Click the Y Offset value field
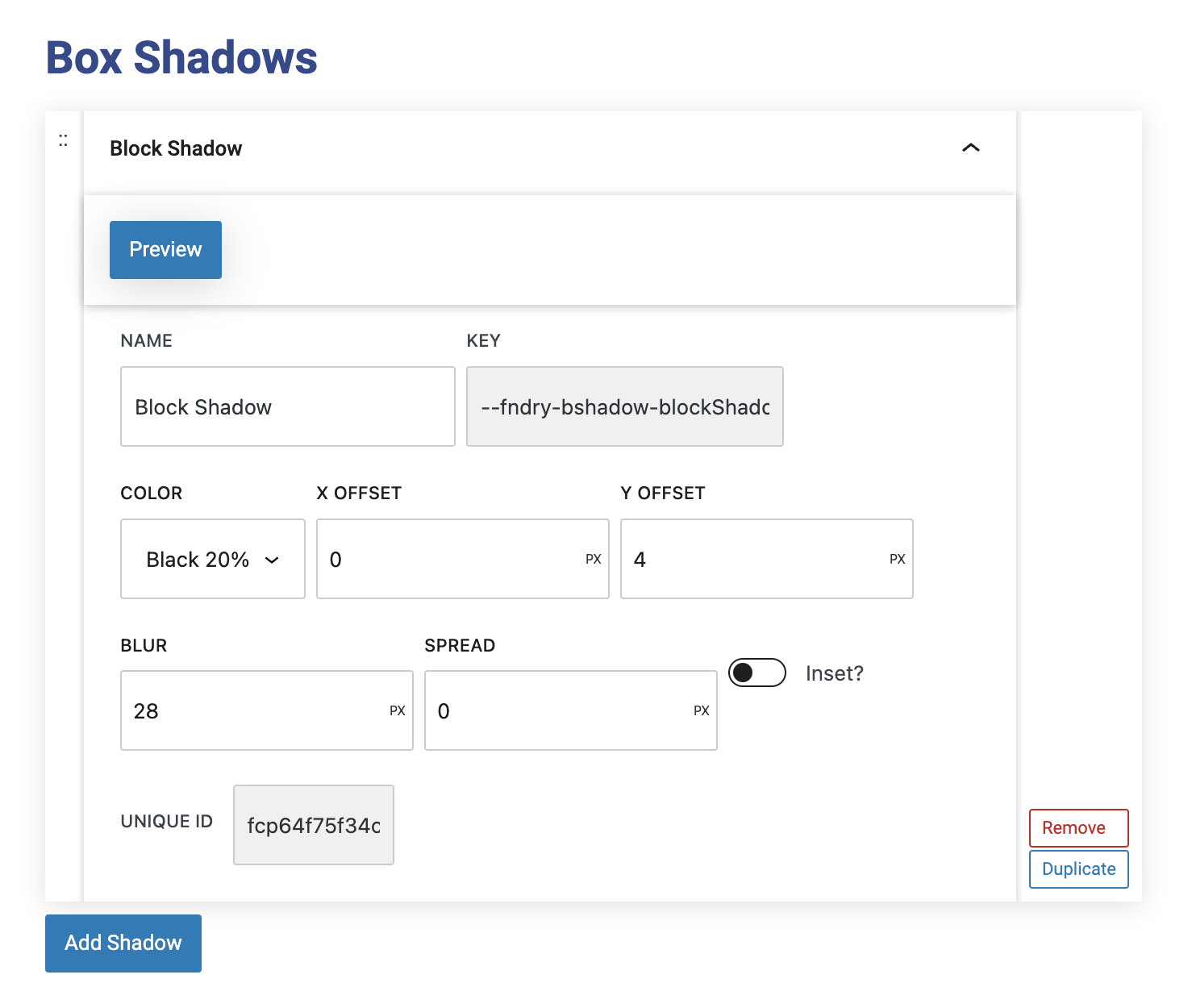 point(756,559)
